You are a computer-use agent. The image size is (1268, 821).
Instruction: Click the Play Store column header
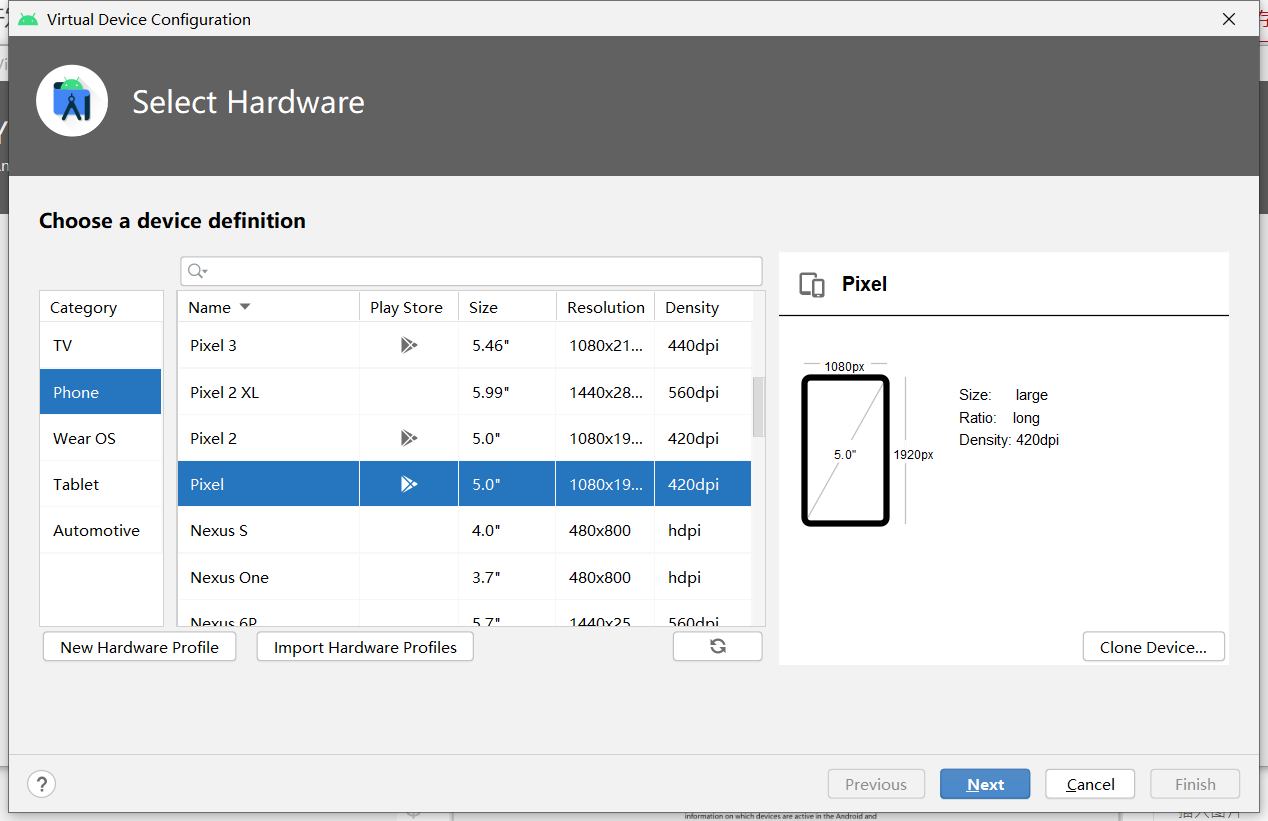(408, 307)
